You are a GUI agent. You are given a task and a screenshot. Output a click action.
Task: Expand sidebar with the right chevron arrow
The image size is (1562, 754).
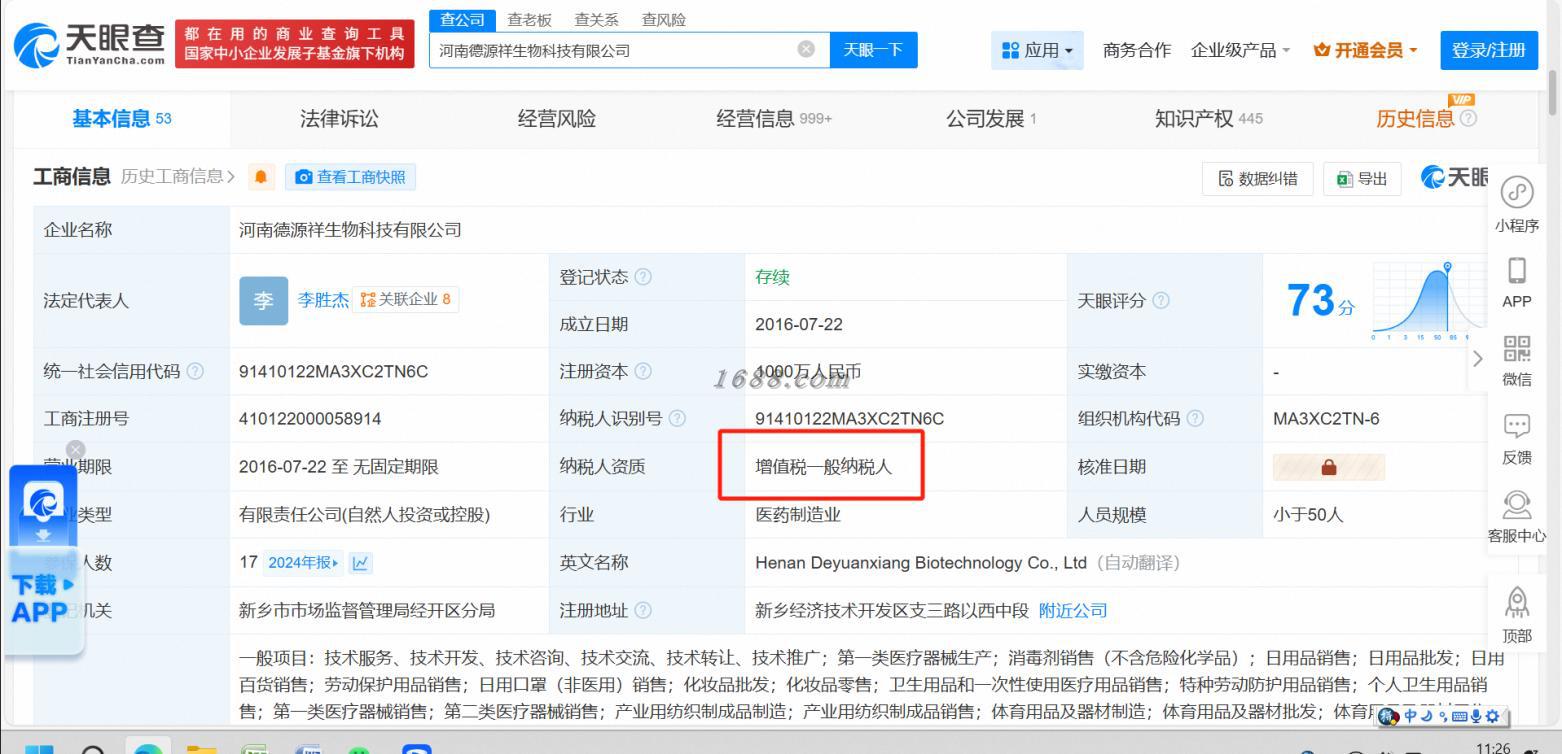(1478, 358)
